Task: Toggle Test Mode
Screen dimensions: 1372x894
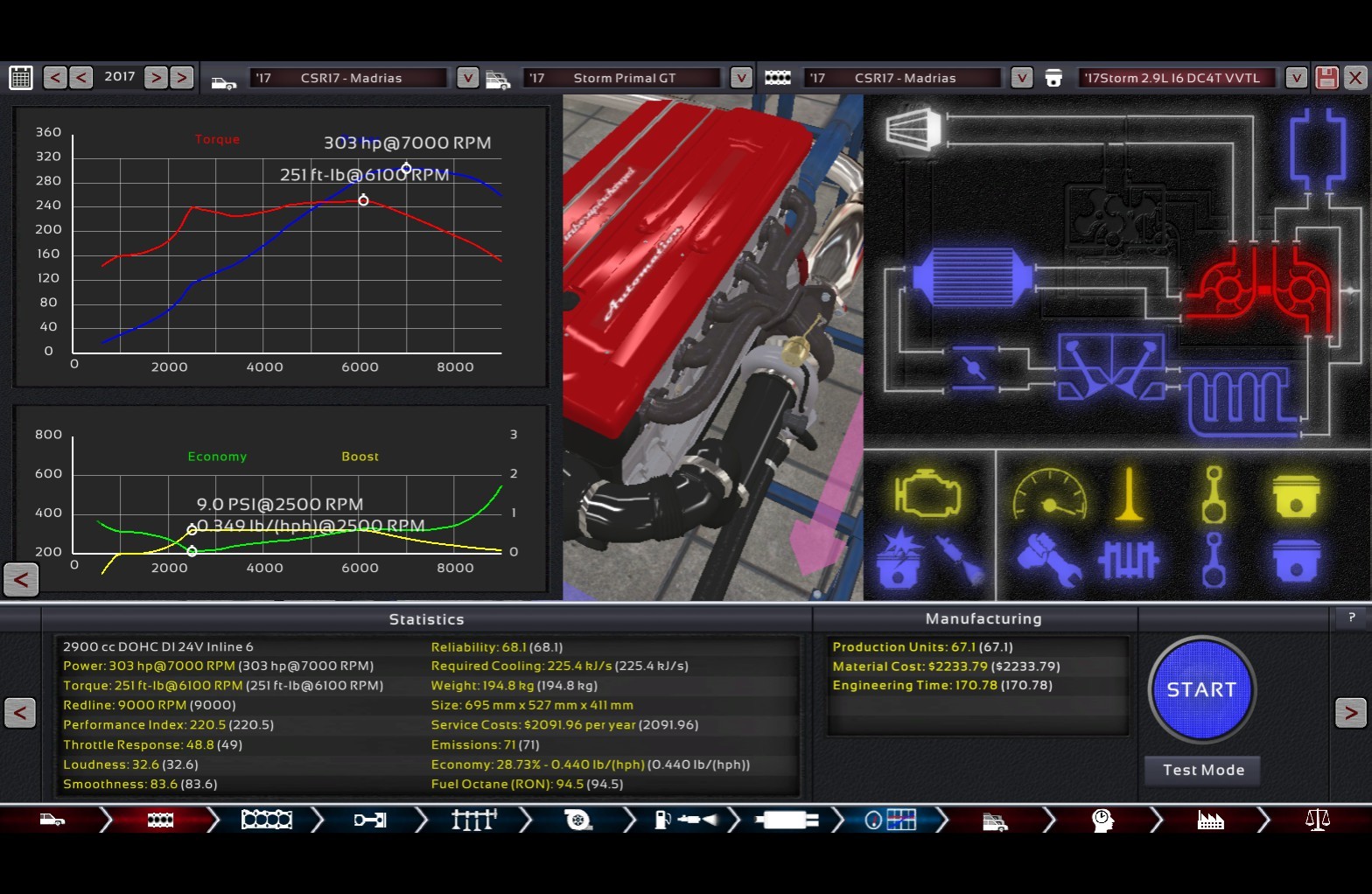Action: pos(1202,770)
